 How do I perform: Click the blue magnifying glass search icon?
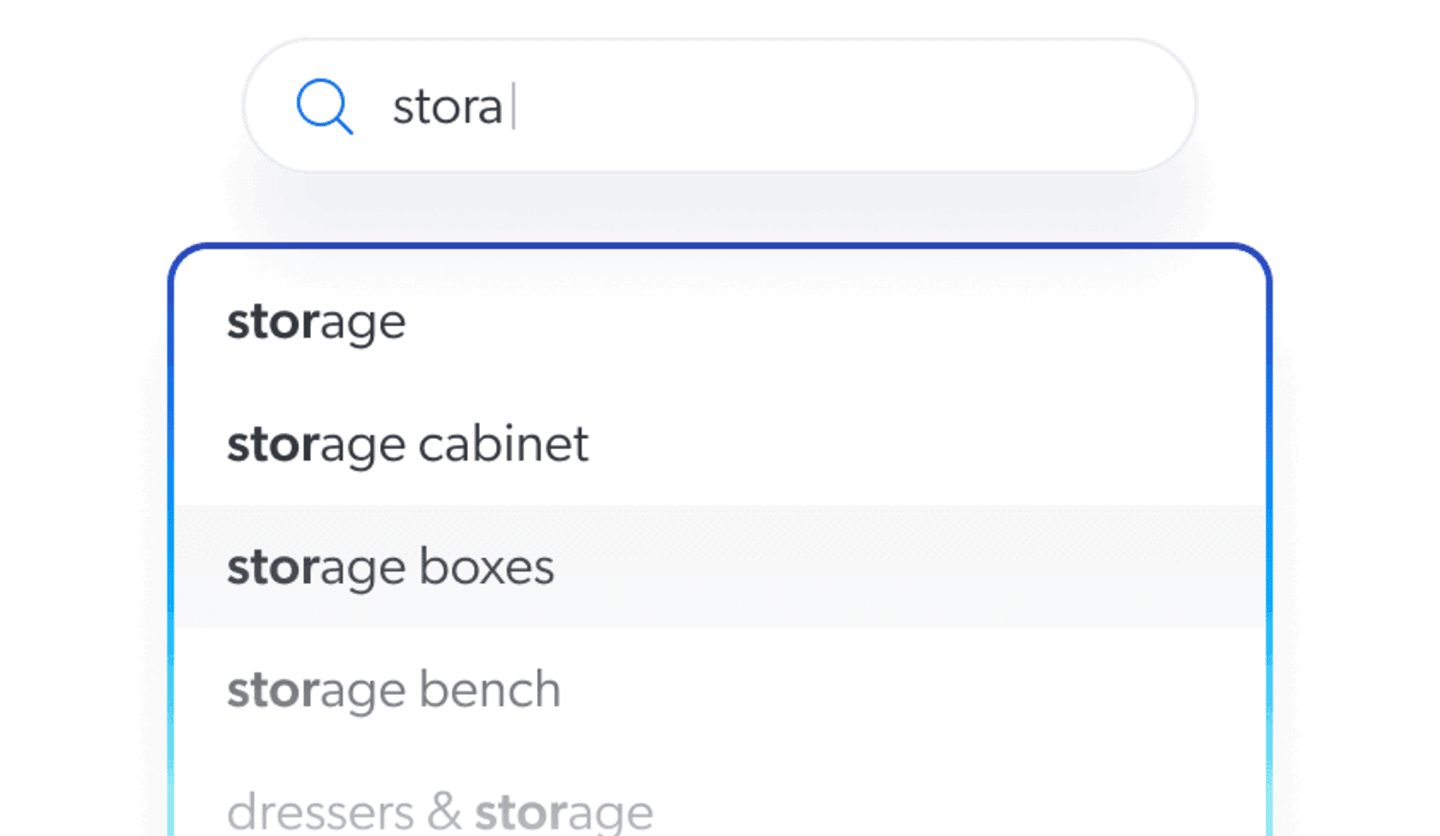click(x=324, y=108)
